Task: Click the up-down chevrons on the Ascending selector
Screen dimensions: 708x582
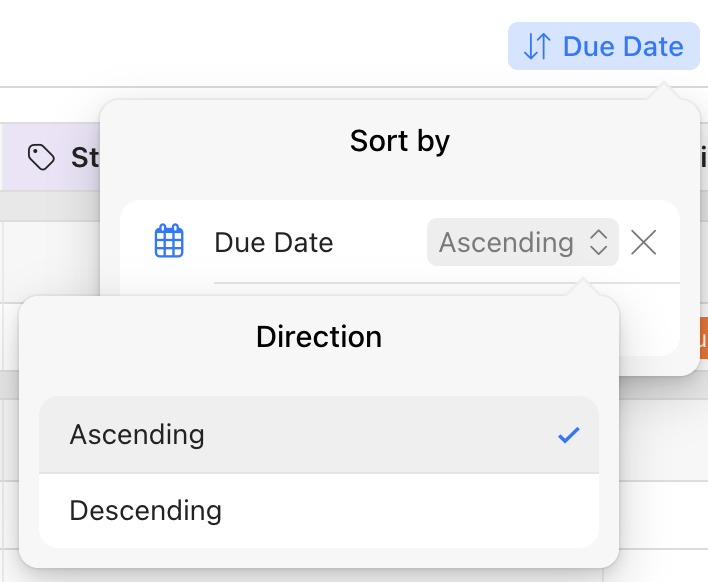Action: tap(598, 242)
